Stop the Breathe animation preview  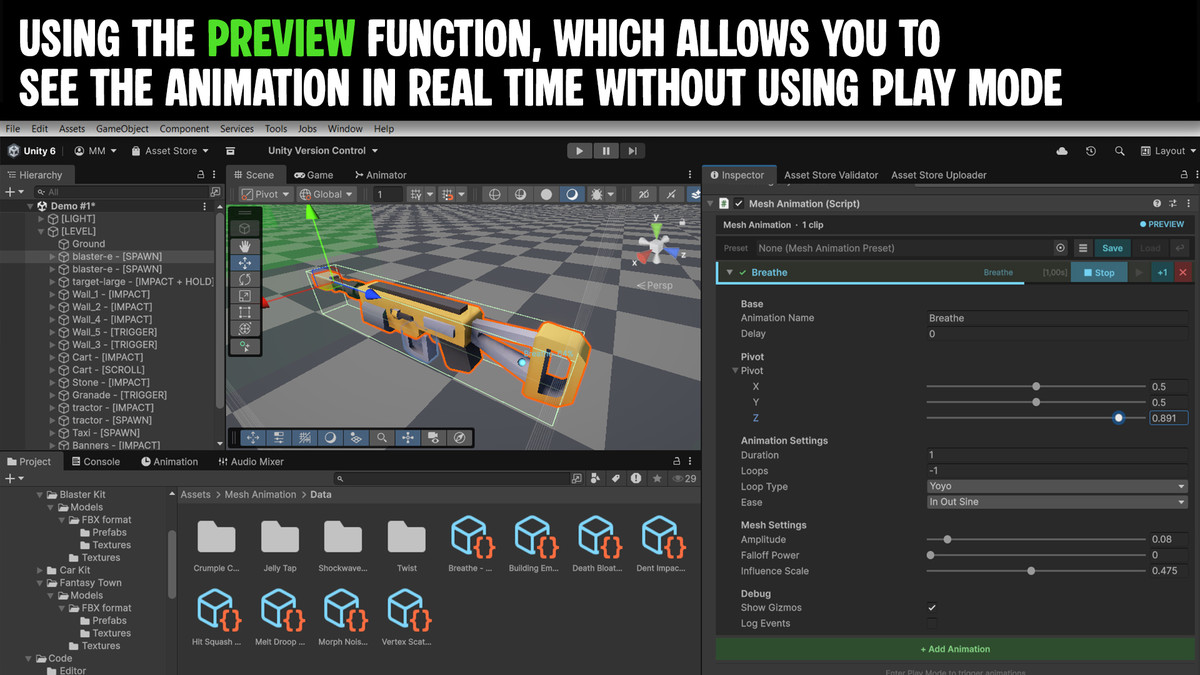[x=1098, y=272]
